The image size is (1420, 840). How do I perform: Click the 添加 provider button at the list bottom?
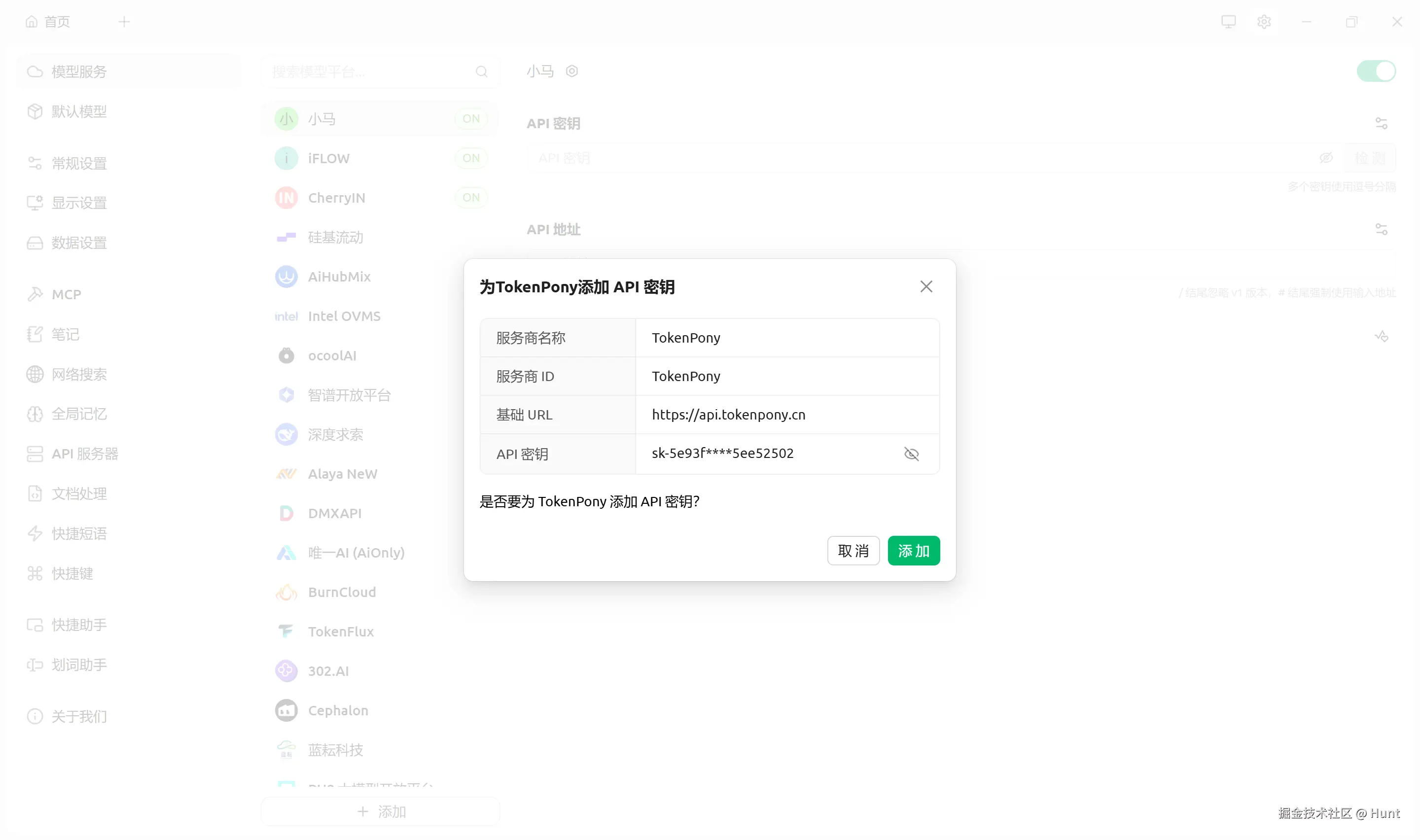coord(381,811)
